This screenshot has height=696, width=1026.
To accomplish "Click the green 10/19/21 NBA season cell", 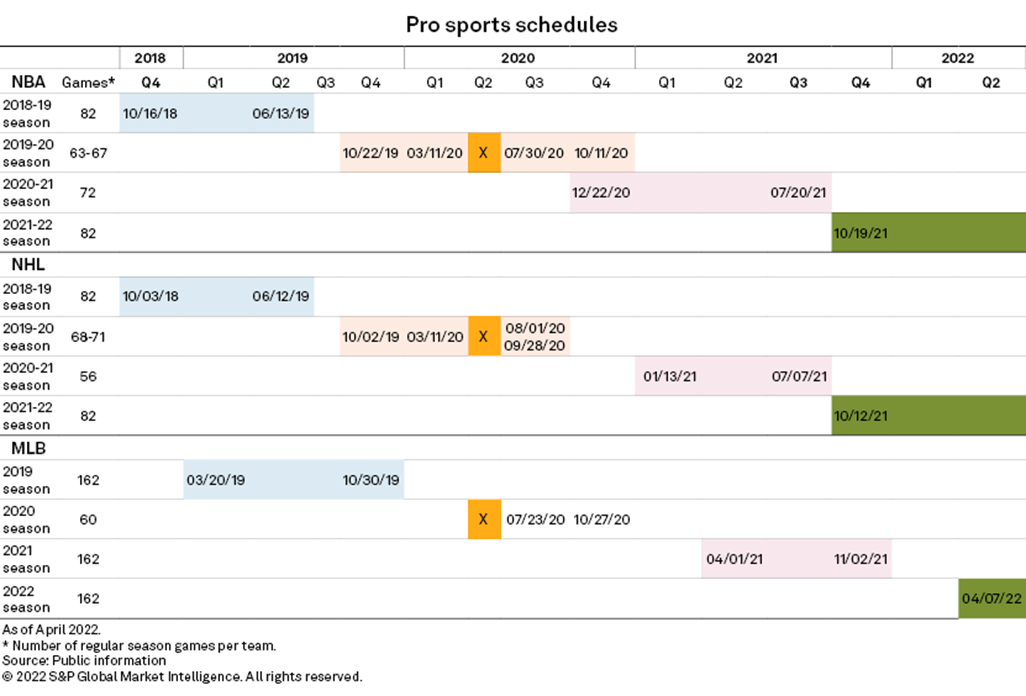I will pyautogui.click(x=861, y=233).
